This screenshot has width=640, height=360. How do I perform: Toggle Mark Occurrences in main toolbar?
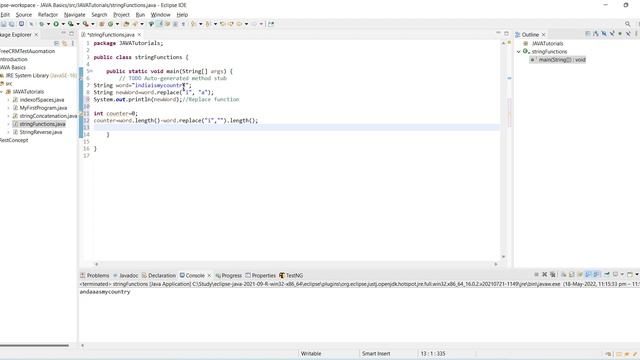[160, 24]
